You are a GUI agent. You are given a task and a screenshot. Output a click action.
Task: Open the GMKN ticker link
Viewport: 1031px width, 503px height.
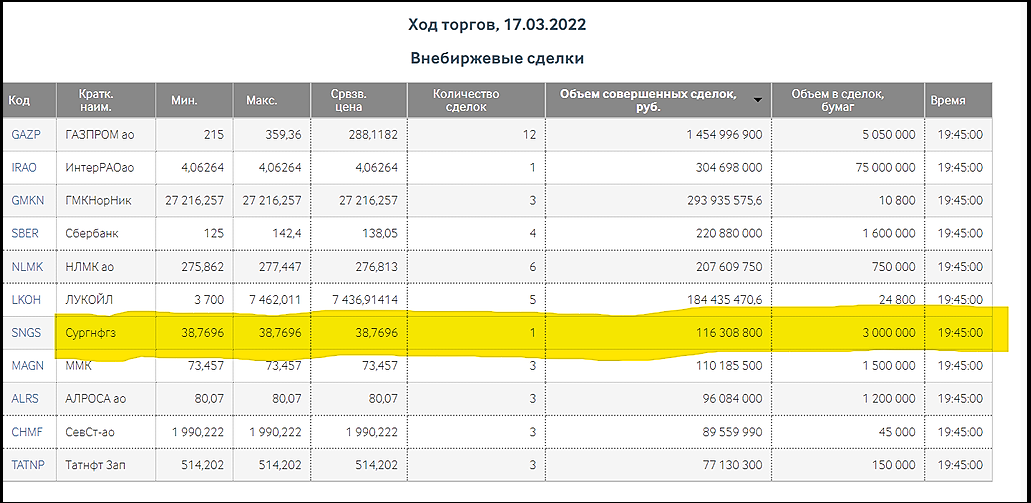[28, 201]
